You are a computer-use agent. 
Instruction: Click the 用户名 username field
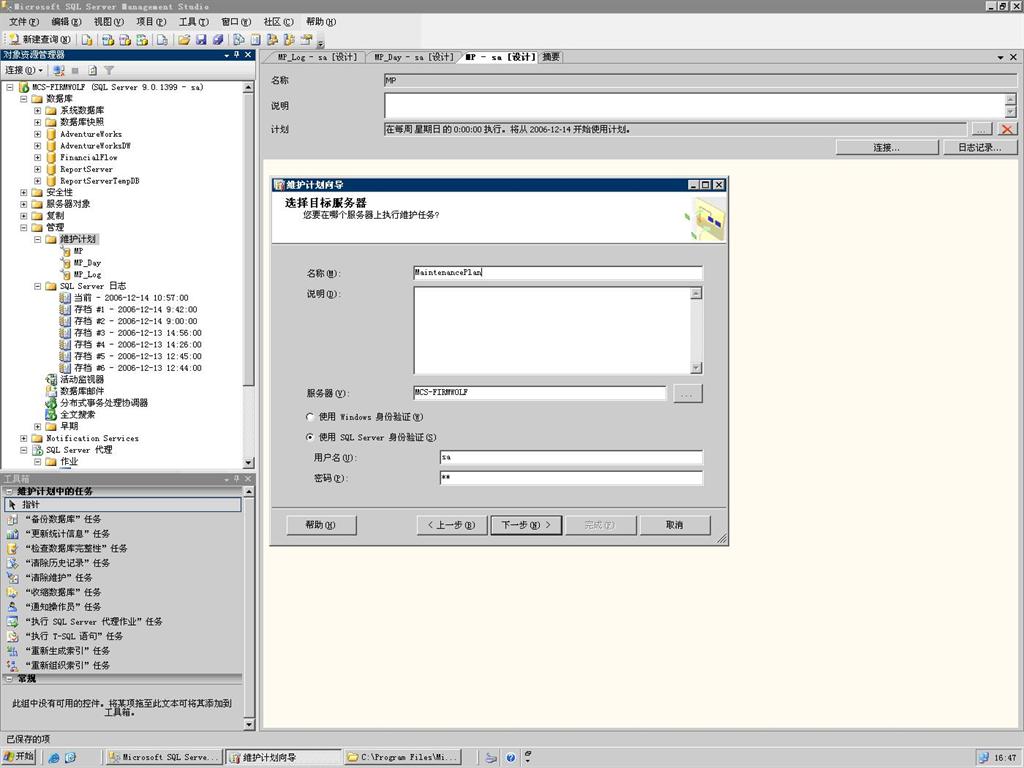click(571, 457)
